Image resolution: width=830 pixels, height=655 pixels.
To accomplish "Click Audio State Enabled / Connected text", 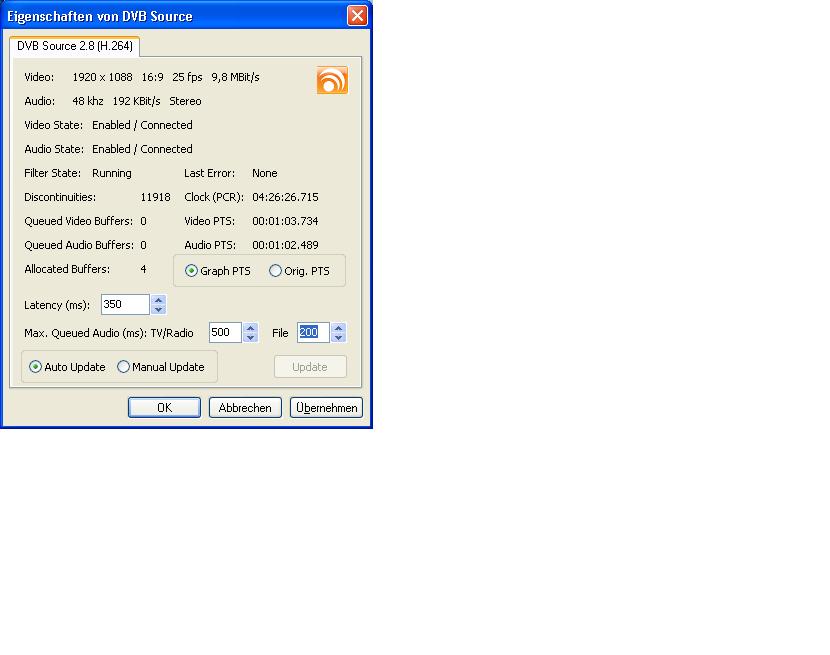I will (142, 149).
